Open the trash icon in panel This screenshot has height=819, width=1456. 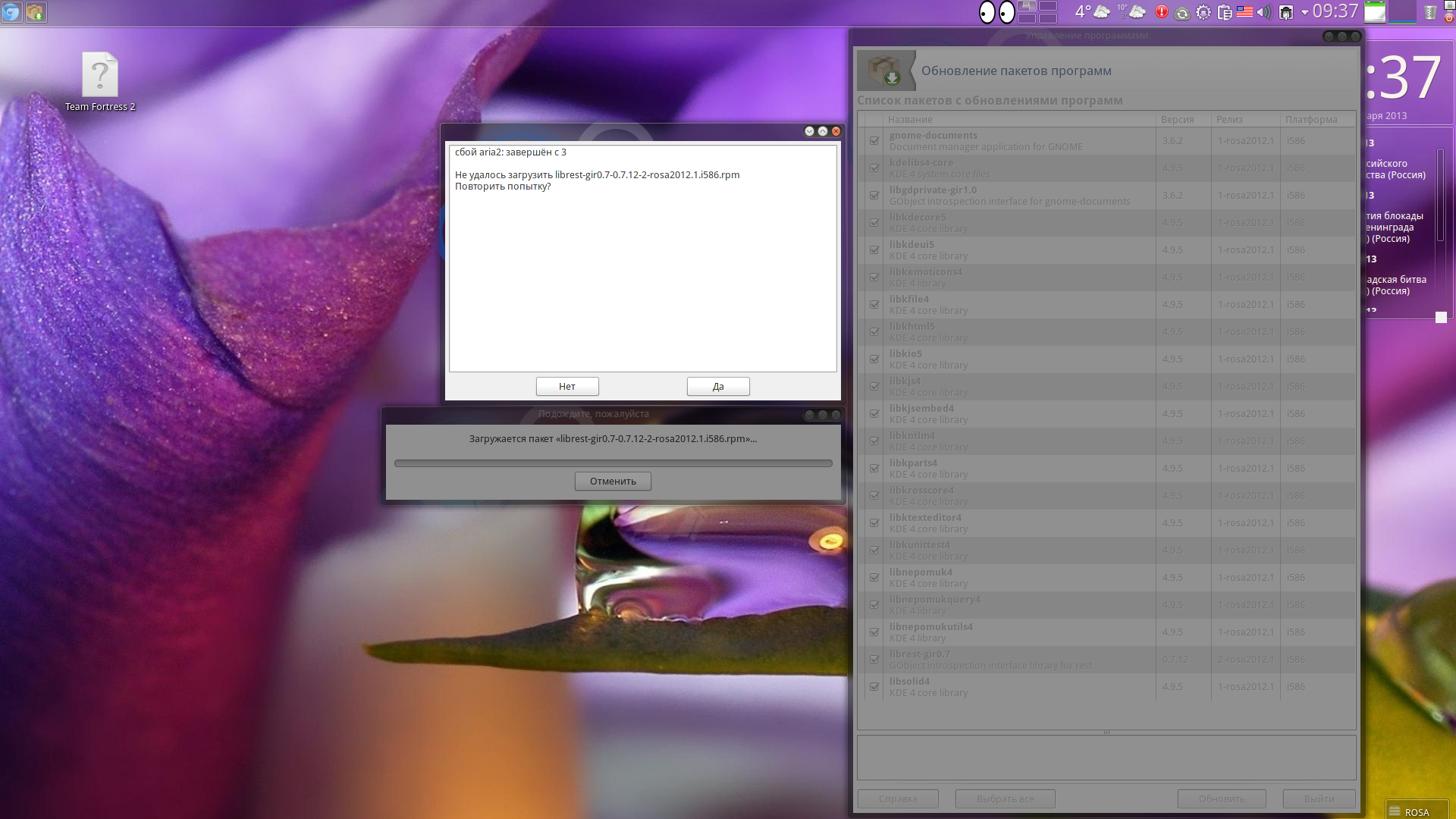click(x=1430, y=12)
